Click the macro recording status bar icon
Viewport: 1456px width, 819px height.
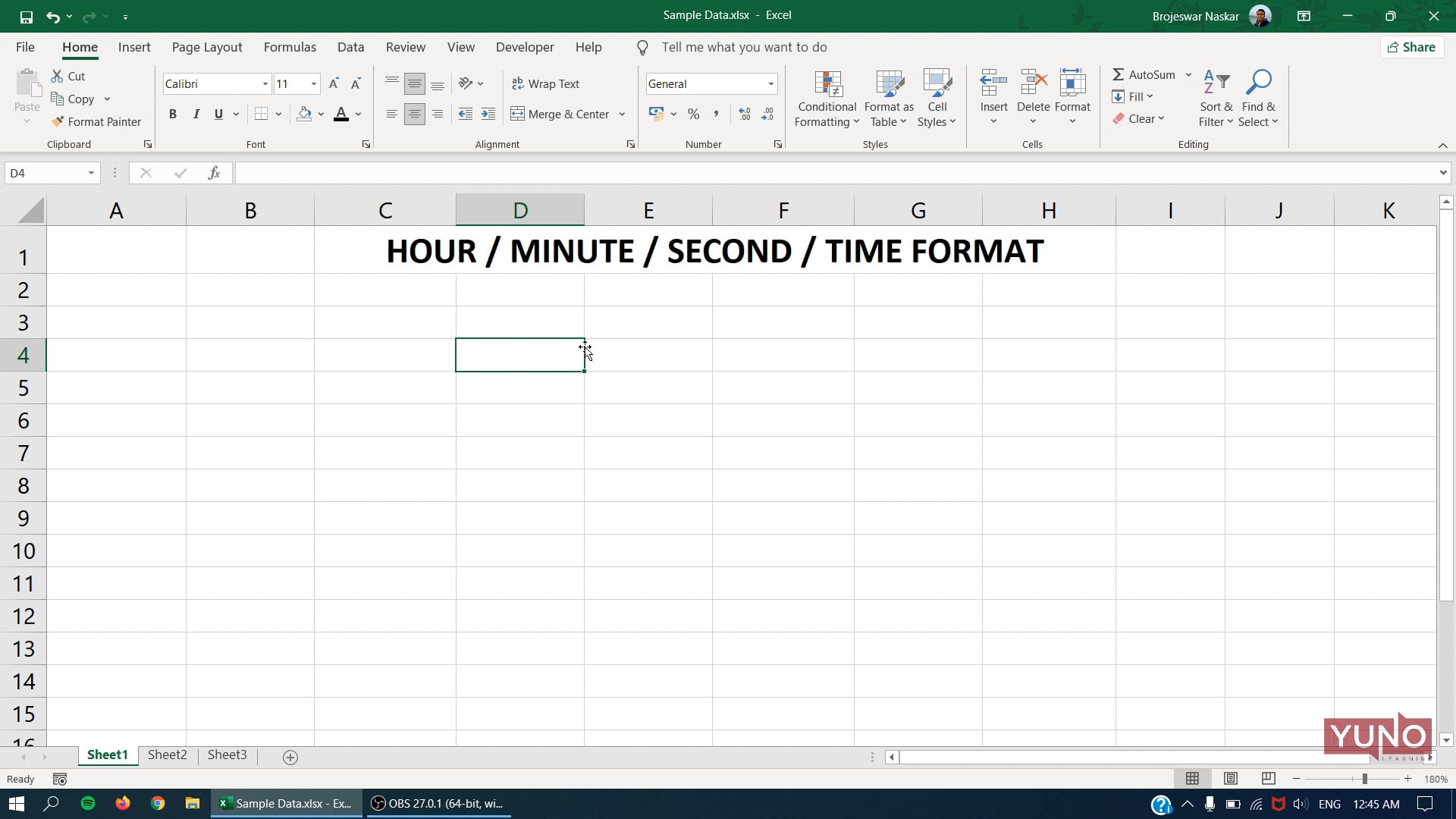click(60, 779)
